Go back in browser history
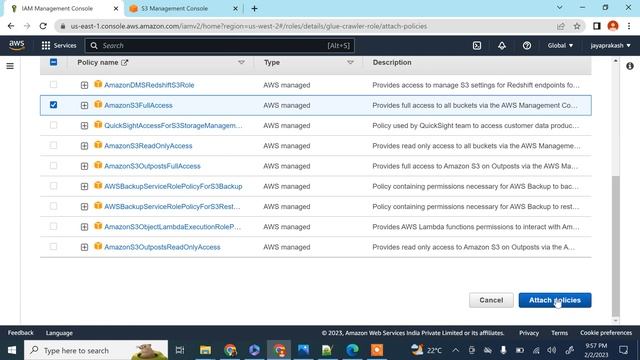 click(x=11, y=26)
